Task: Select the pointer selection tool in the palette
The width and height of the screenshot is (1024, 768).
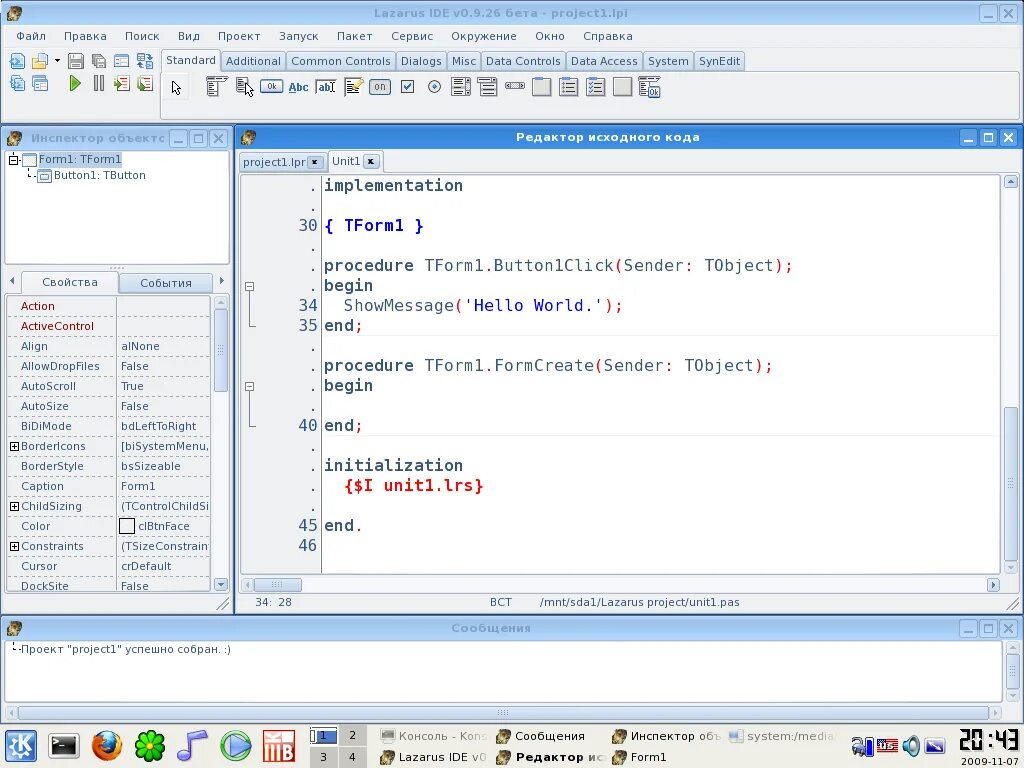Action: point(176,88)
